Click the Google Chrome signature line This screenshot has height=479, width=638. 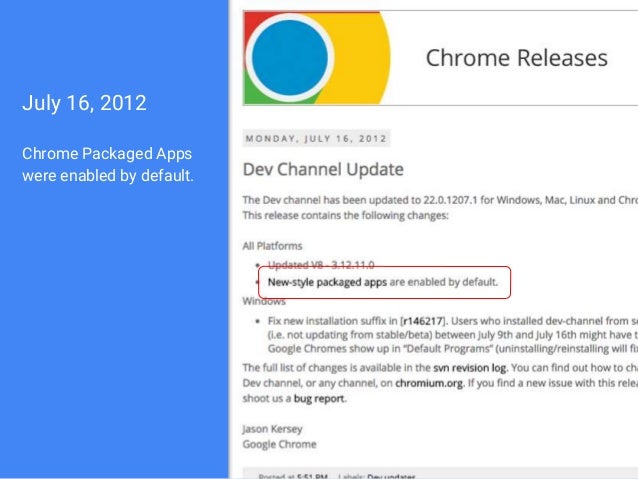pyautogui.click(x=279, y=444)
